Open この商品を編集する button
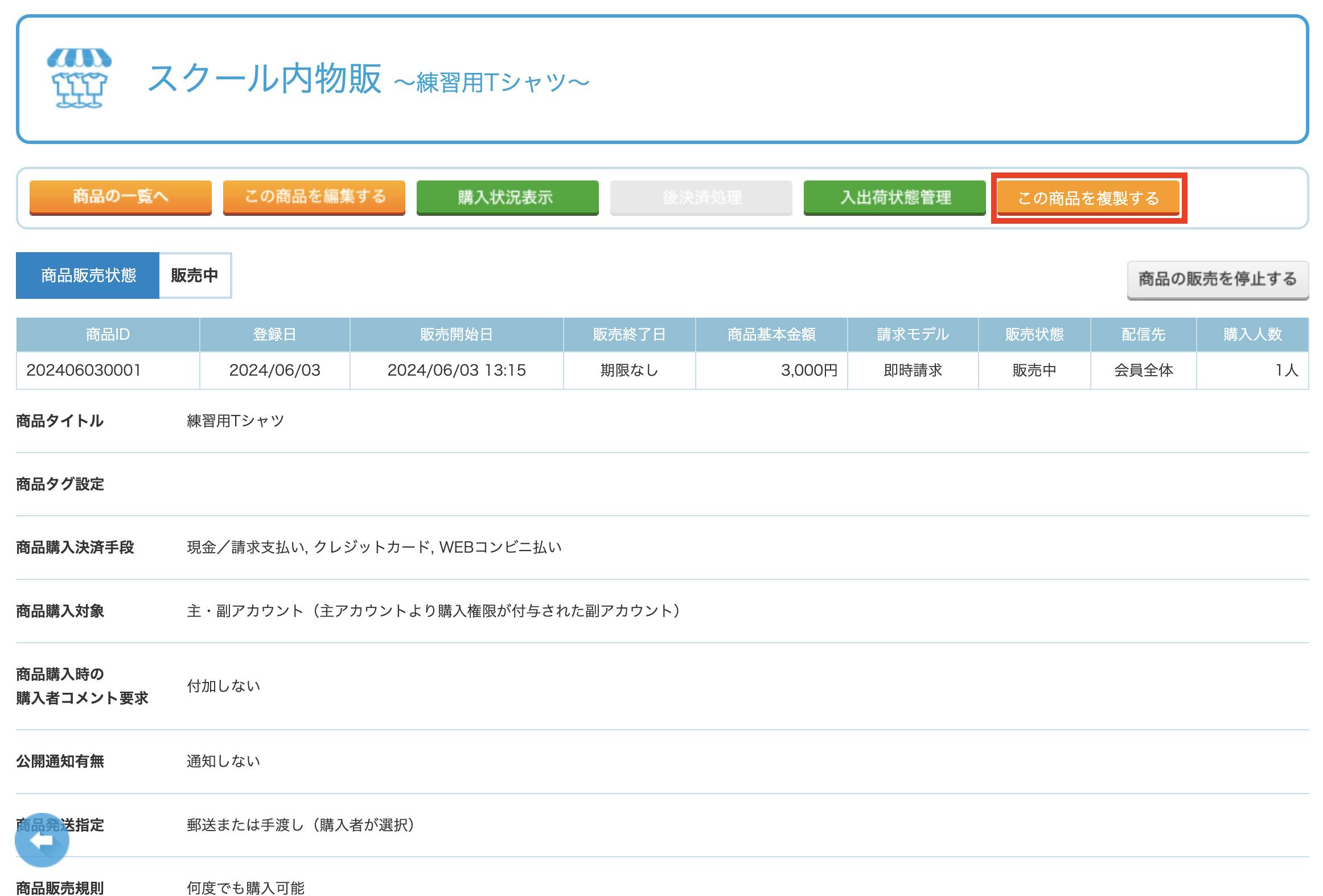Viewport: 1323px width, 896px height. click(314, 197)
